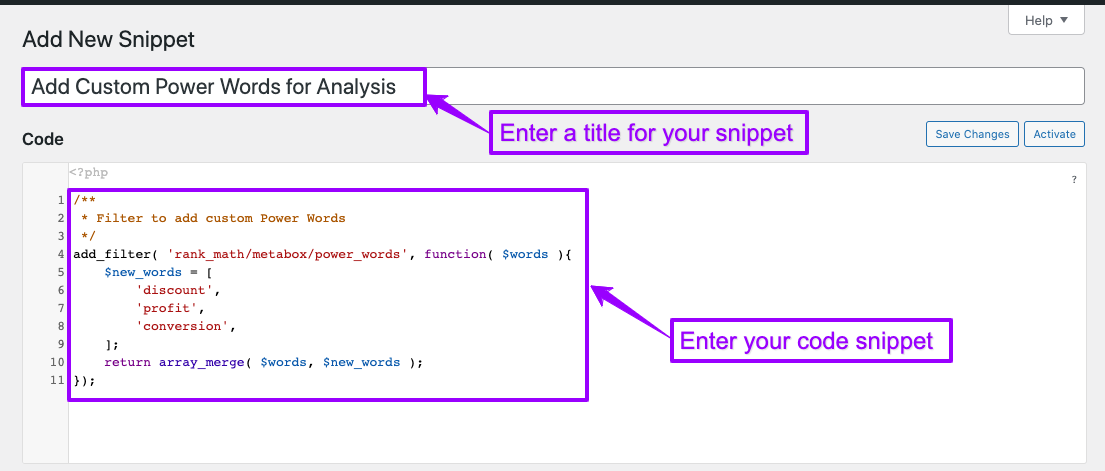
Task: Click line number 4 in the gutter
Action: coord(61,254)
